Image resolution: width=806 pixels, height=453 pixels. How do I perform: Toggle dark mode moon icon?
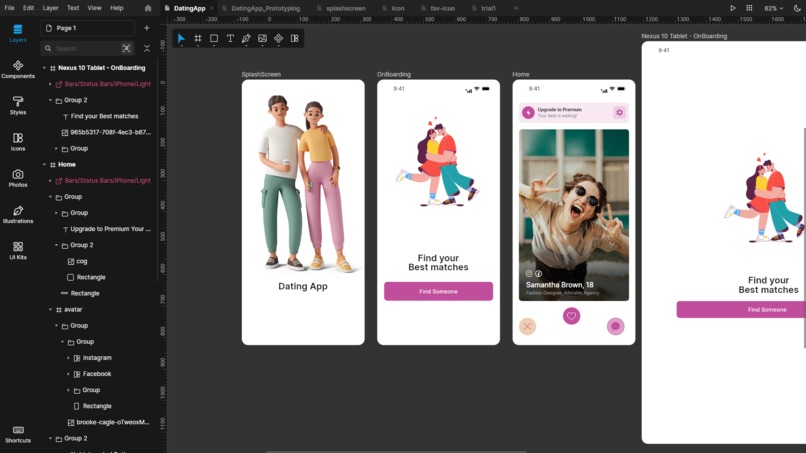click(797, 8)
